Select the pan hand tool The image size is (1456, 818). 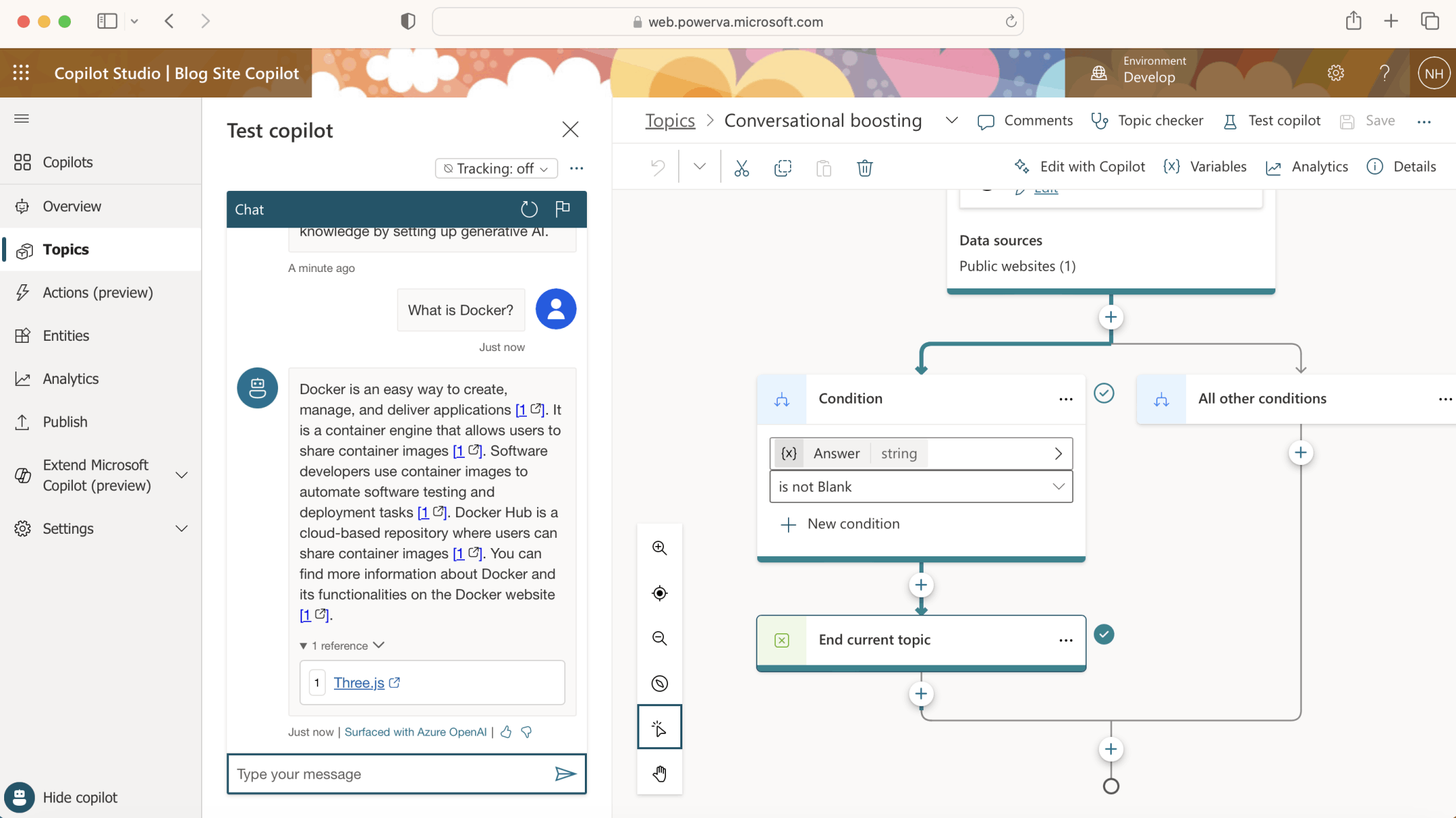[659, 774]
